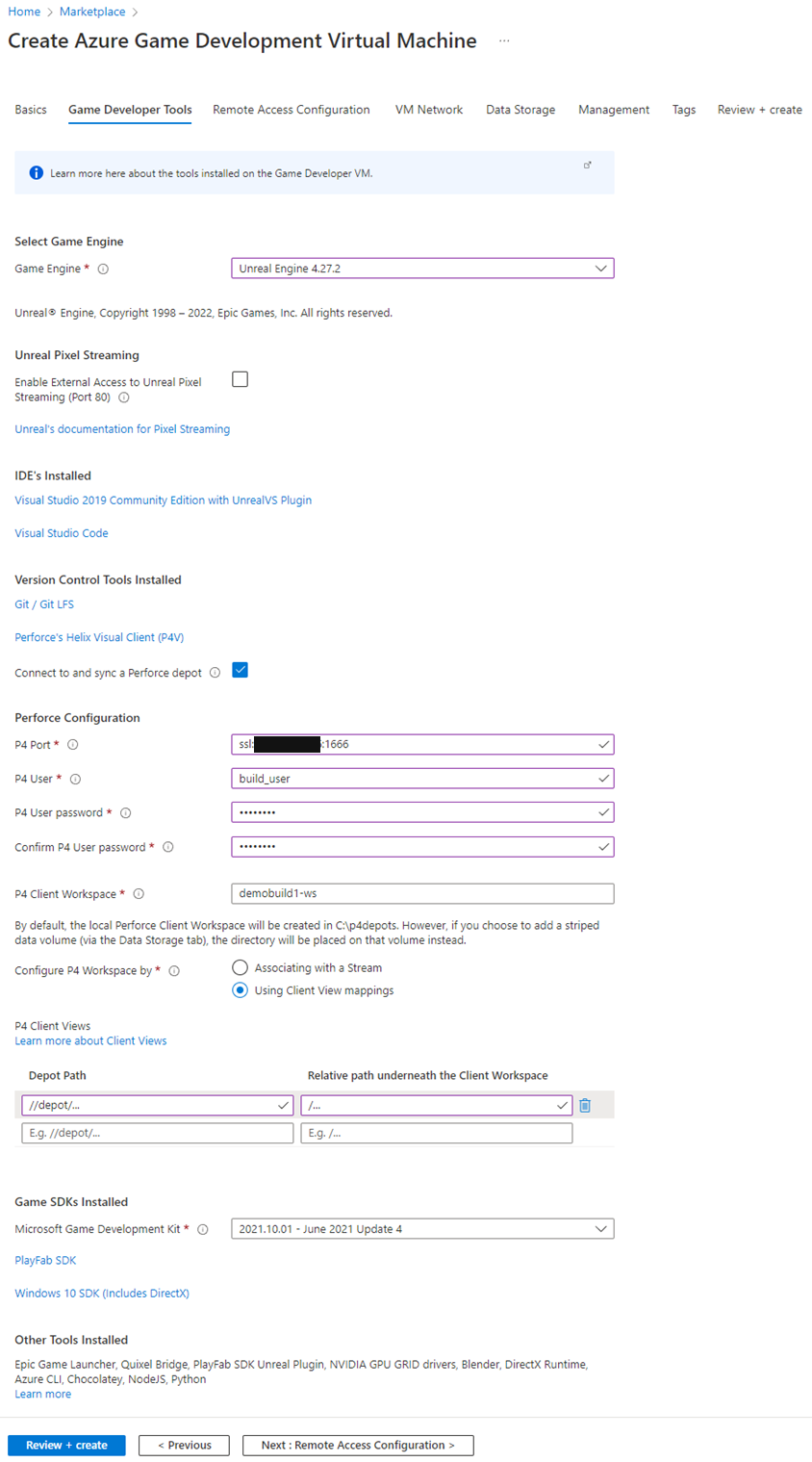Delete the first depot path mapping row
Image resolution: width=812 pixels, height=1462 pixels.
tap(586, 1105)
